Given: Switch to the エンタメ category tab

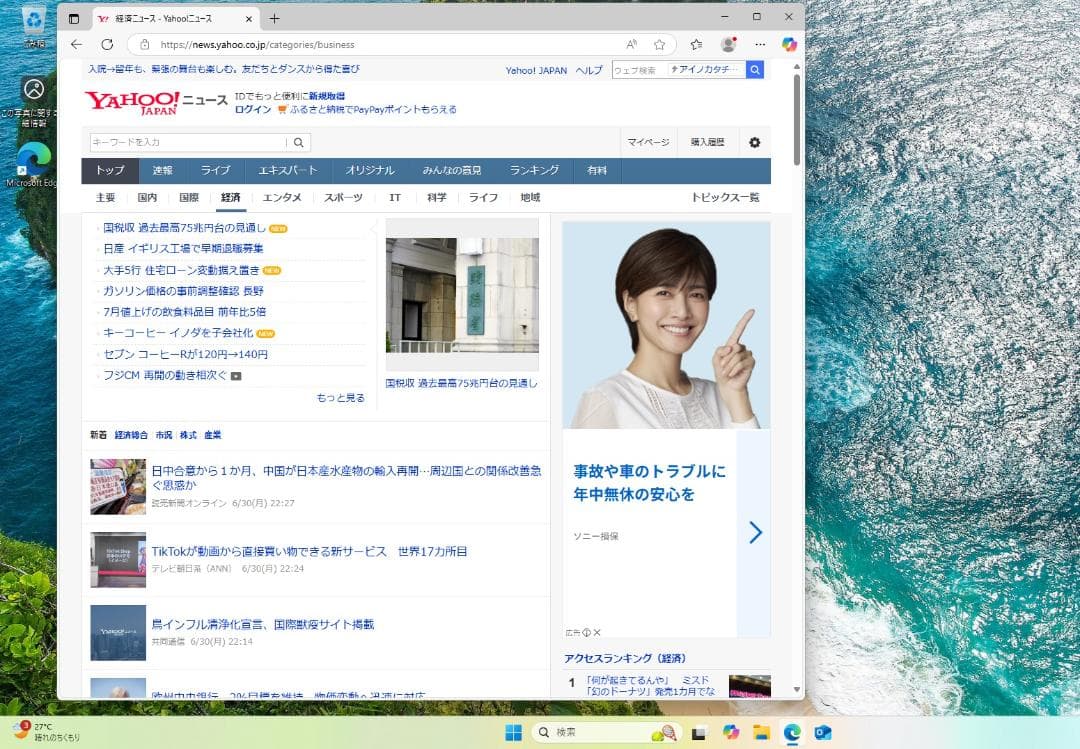Looking at the screenshot, I should click(x=281, y=198).
